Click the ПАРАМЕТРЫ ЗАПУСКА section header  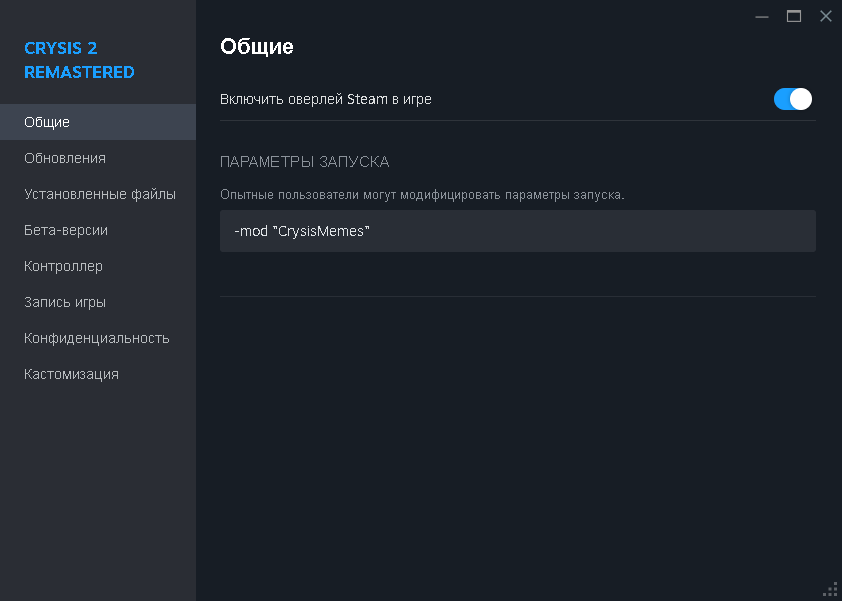[x=304, y=161]
